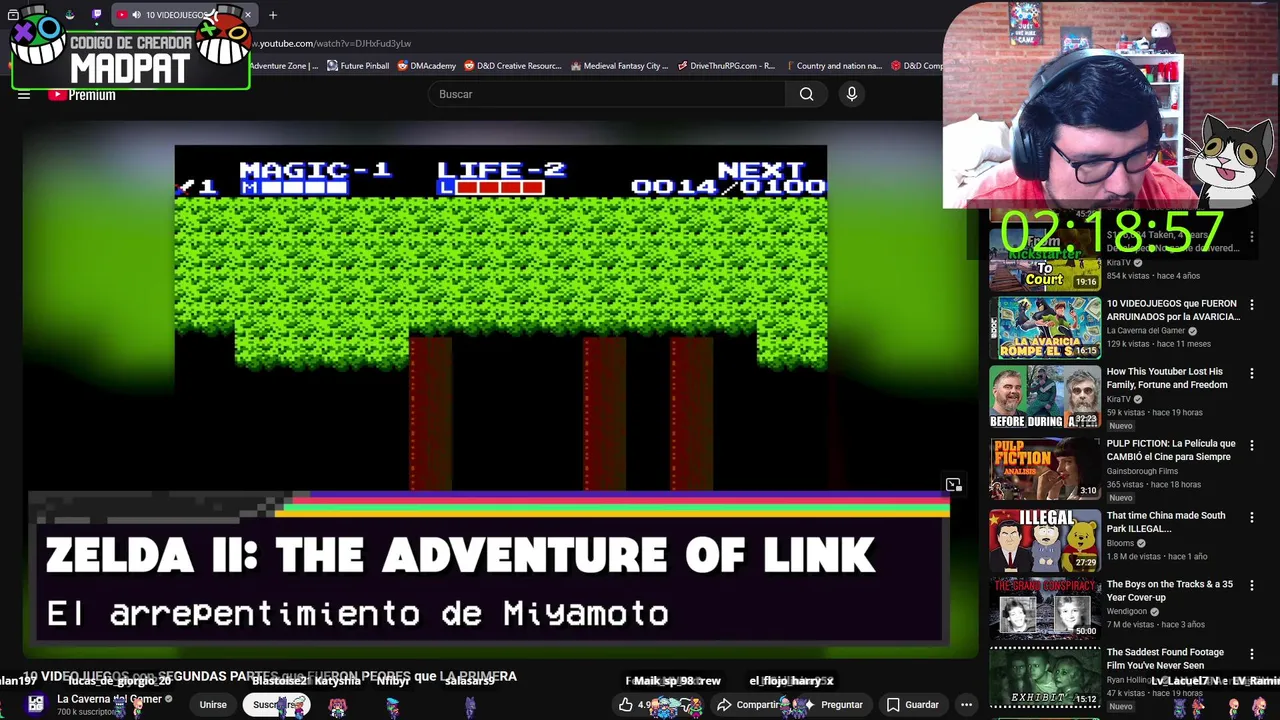Open Medieval Fantasy City bookmark
This screenshot has width=1280, height=720.
(x=619, y=66)
